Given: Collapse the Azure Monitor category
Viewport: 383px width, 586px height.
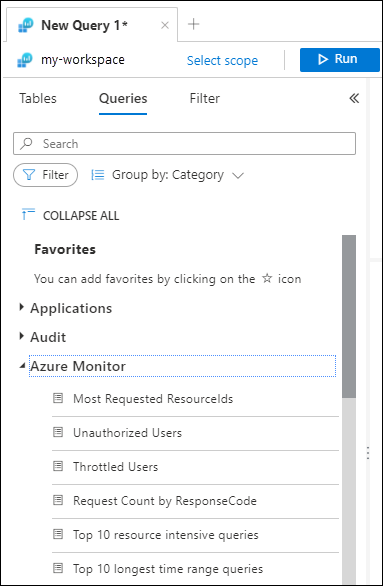Looking at the screenshot, I should [x=22, y=367].
